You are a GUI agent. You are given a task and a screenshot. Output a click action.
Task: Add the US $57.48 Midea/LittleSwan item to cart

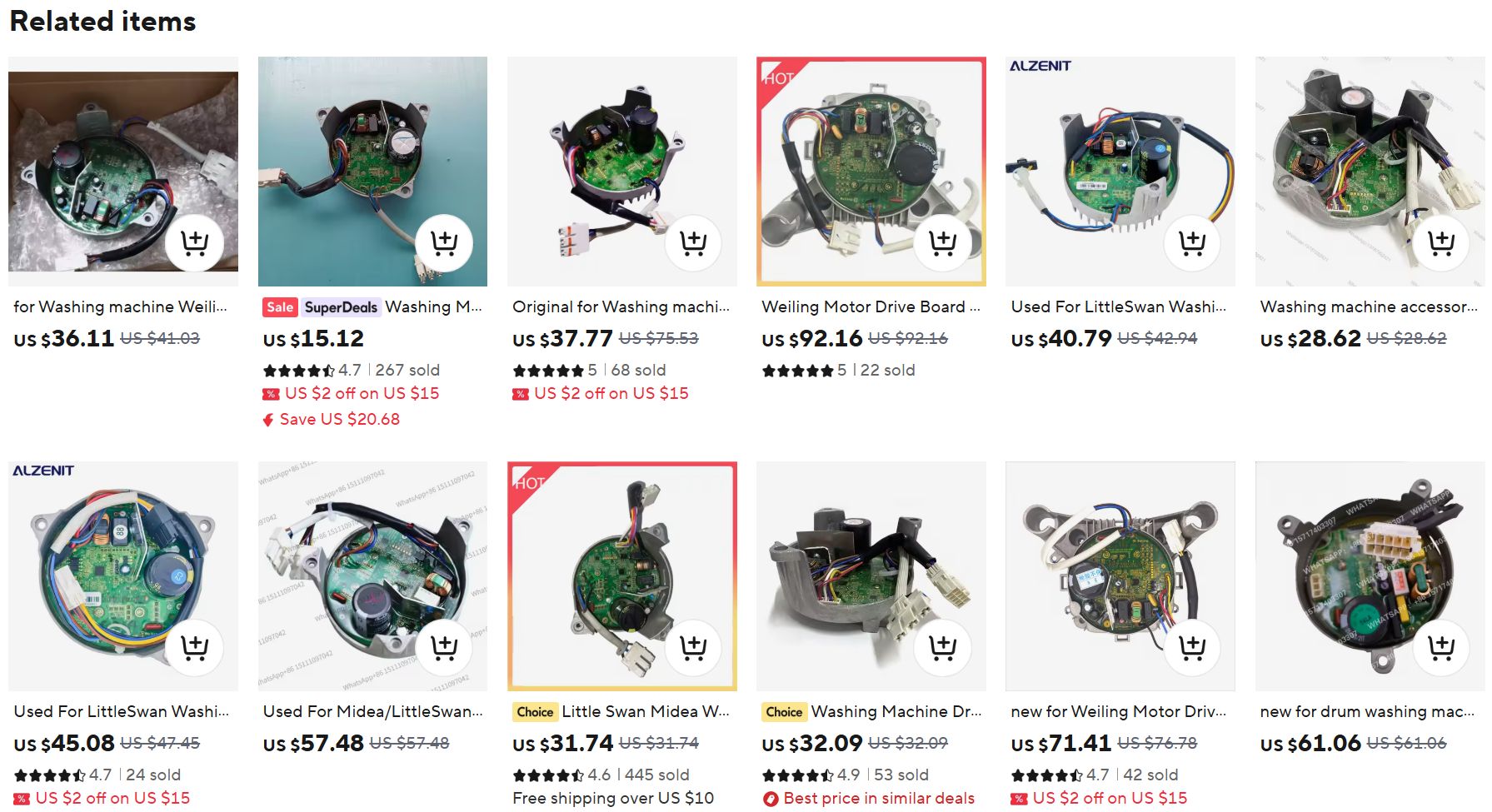(444, 647)
